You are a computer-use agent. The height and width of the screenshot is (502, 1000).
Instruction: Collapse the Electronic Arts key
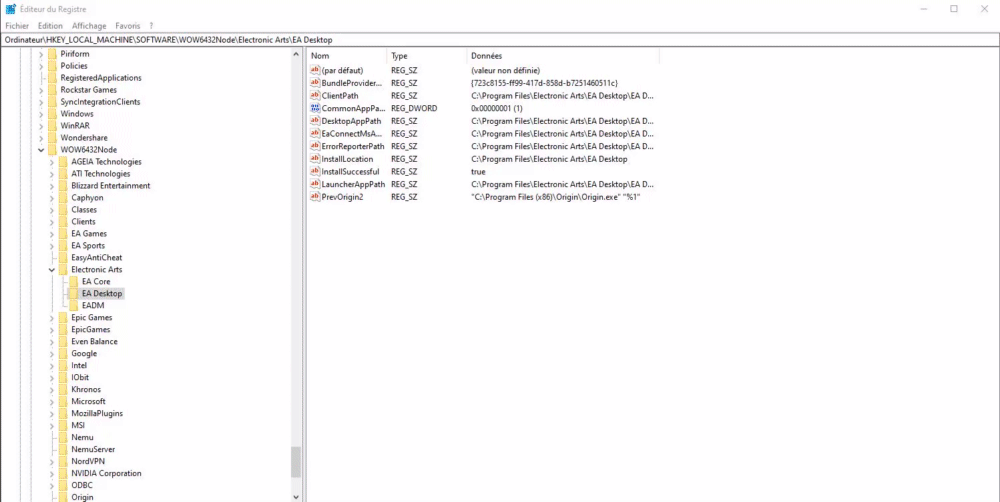tap(52, 270)
